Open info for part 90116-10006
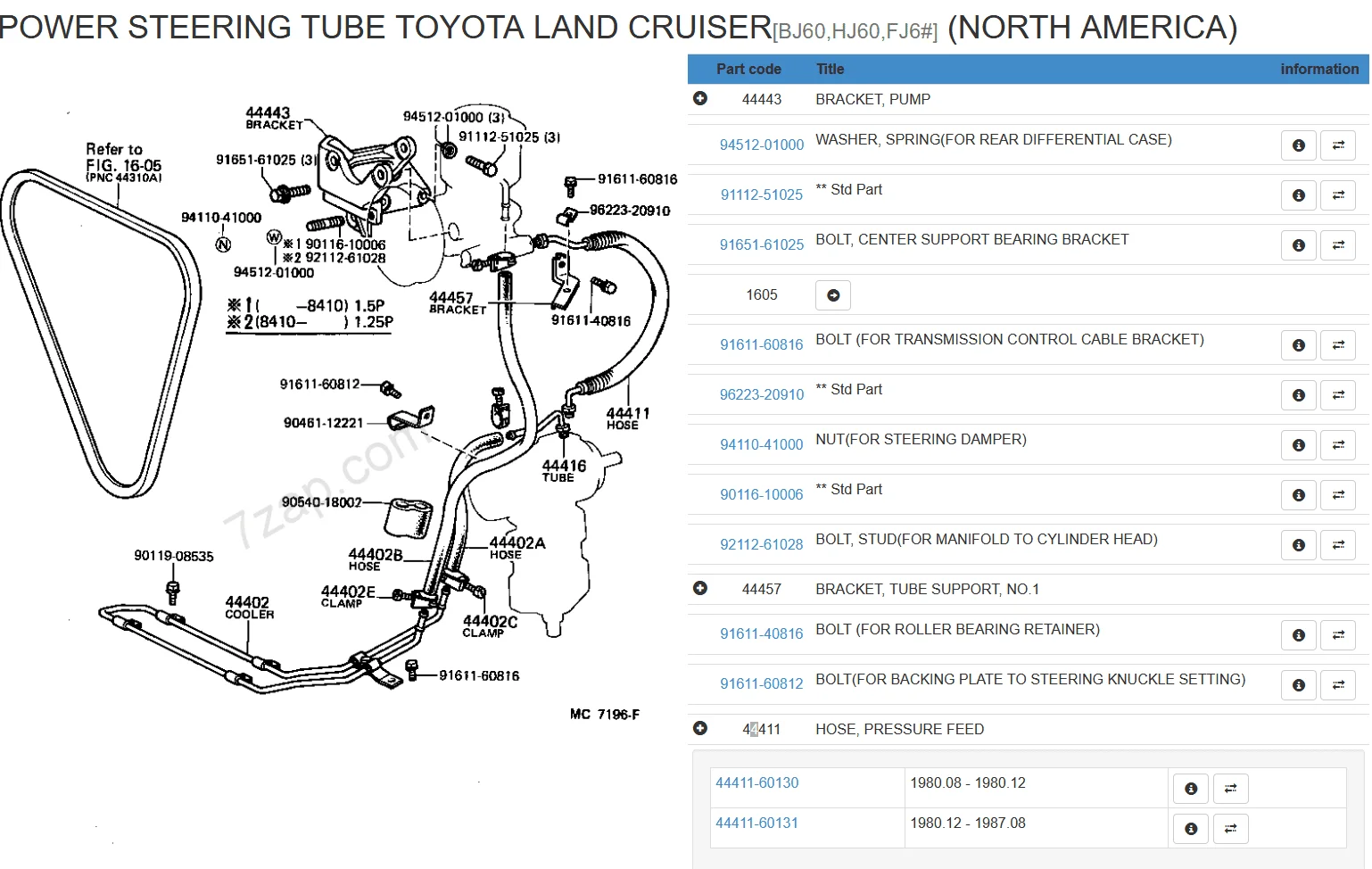The height and width of the screenshot is (869, 1372). (x=1299, y=495)
